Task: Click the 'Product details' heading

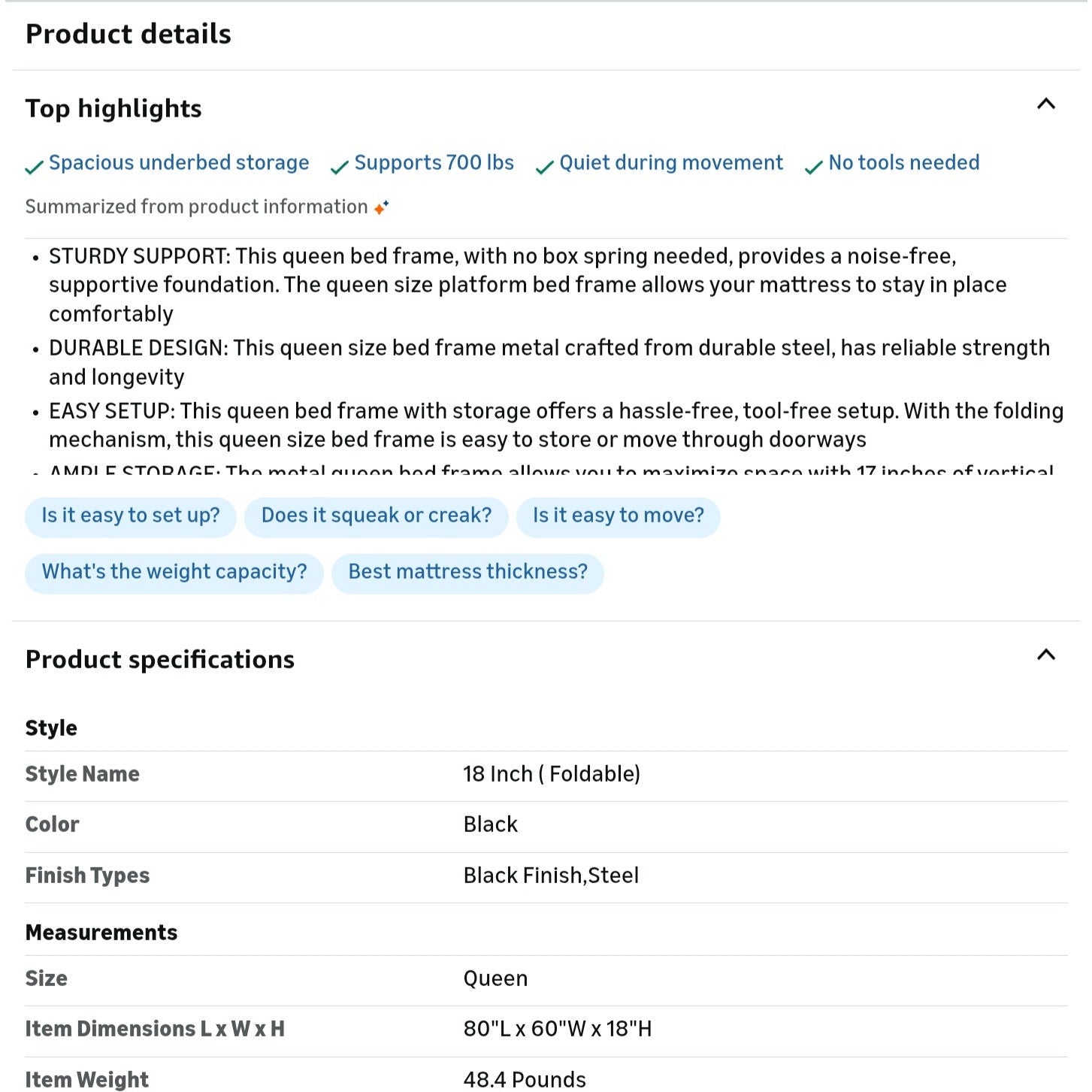Action: (x=129, y=34)
